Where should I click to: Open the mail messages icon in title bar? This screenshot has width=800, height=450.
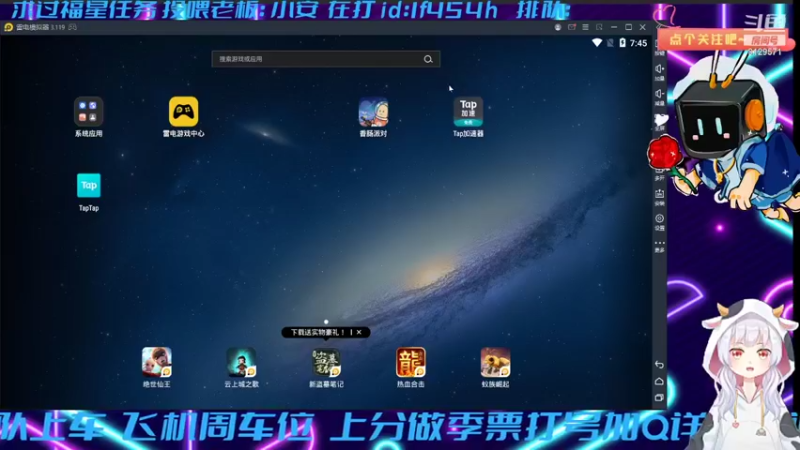coord(571,27)
